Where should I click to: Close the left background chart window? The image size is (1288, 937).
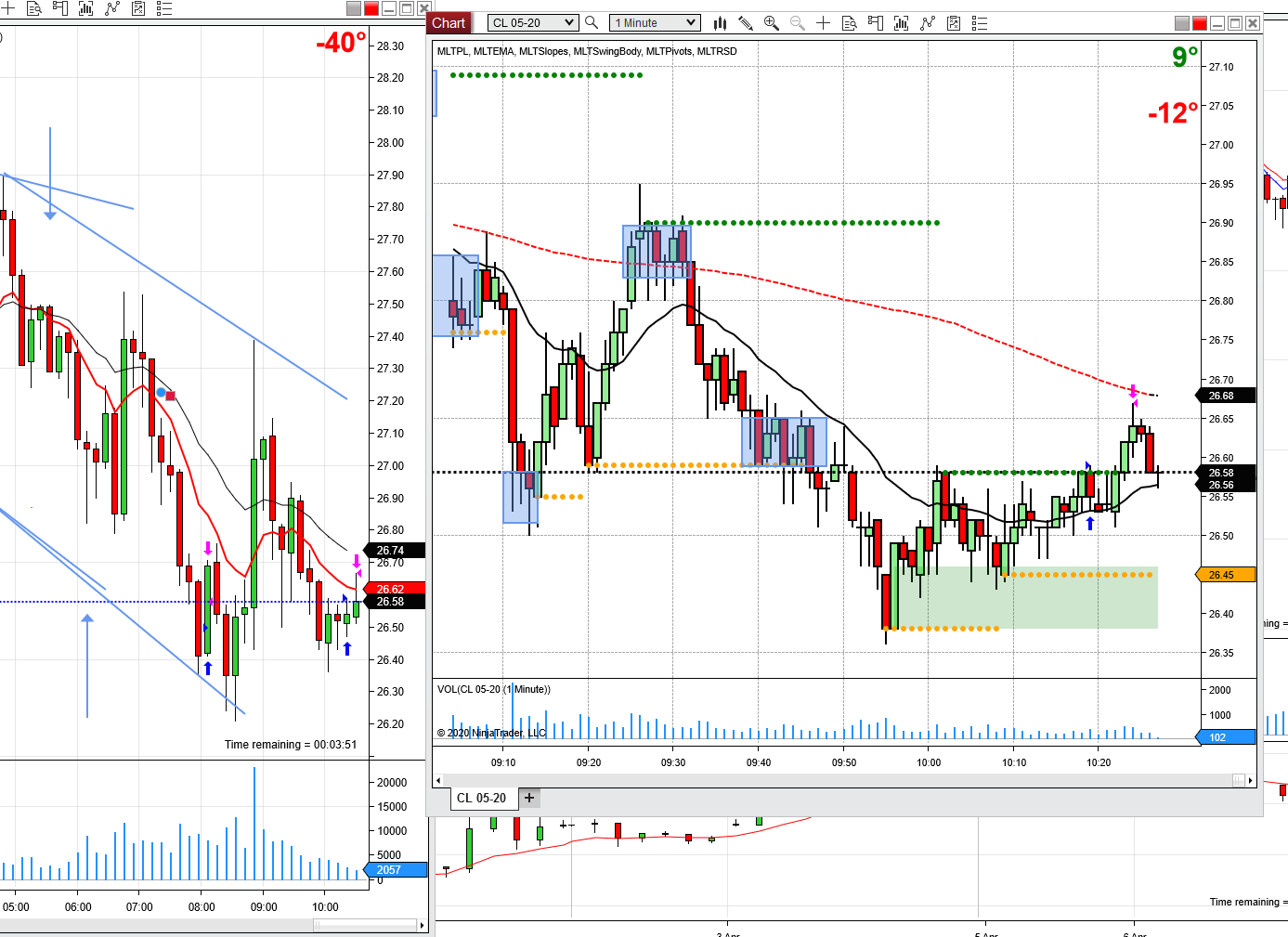click(x=424, y=8)
